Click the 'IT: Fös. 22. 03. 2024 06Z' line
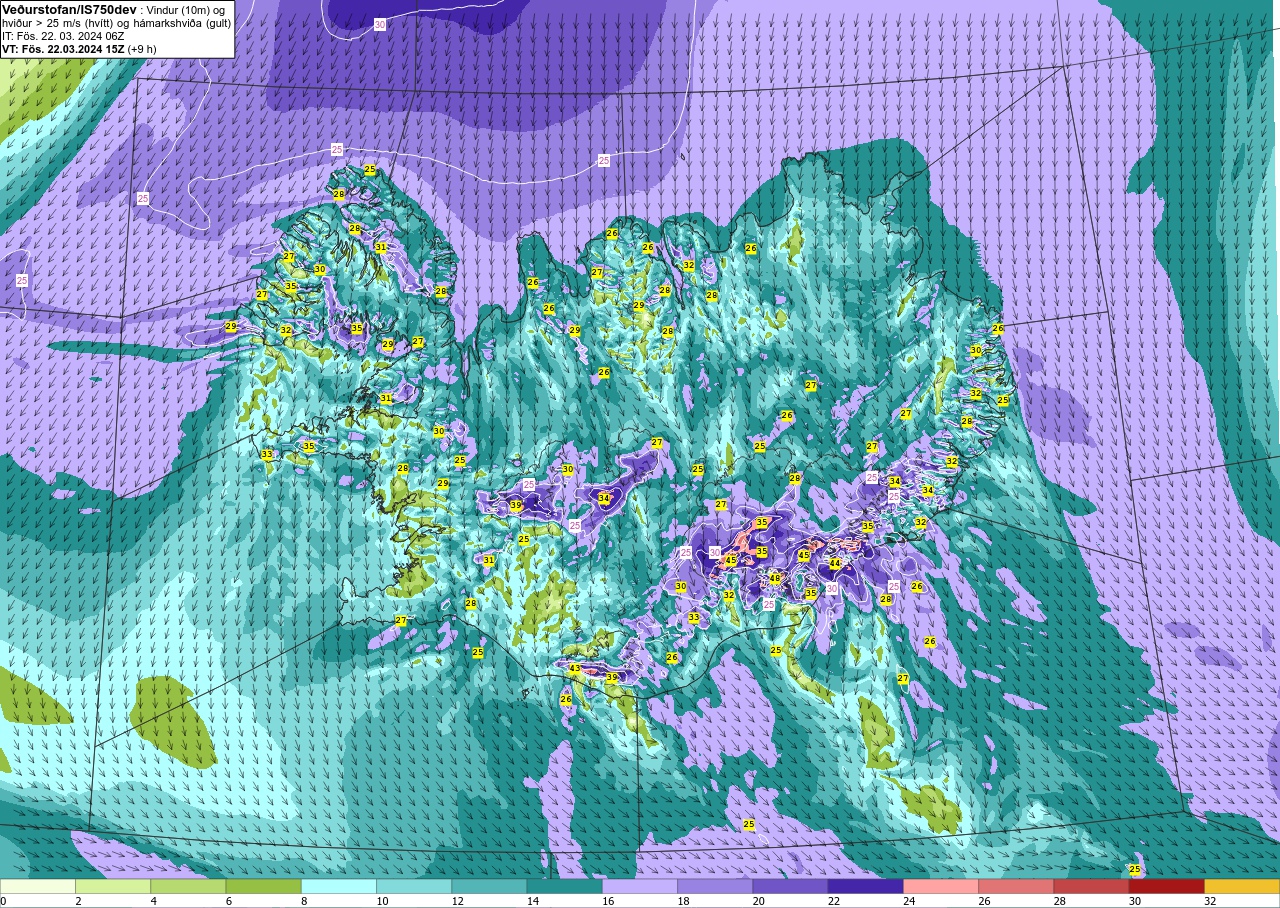Image resolution: width=1280 pixels, height=908 pixels. click(x=63, y=35)
